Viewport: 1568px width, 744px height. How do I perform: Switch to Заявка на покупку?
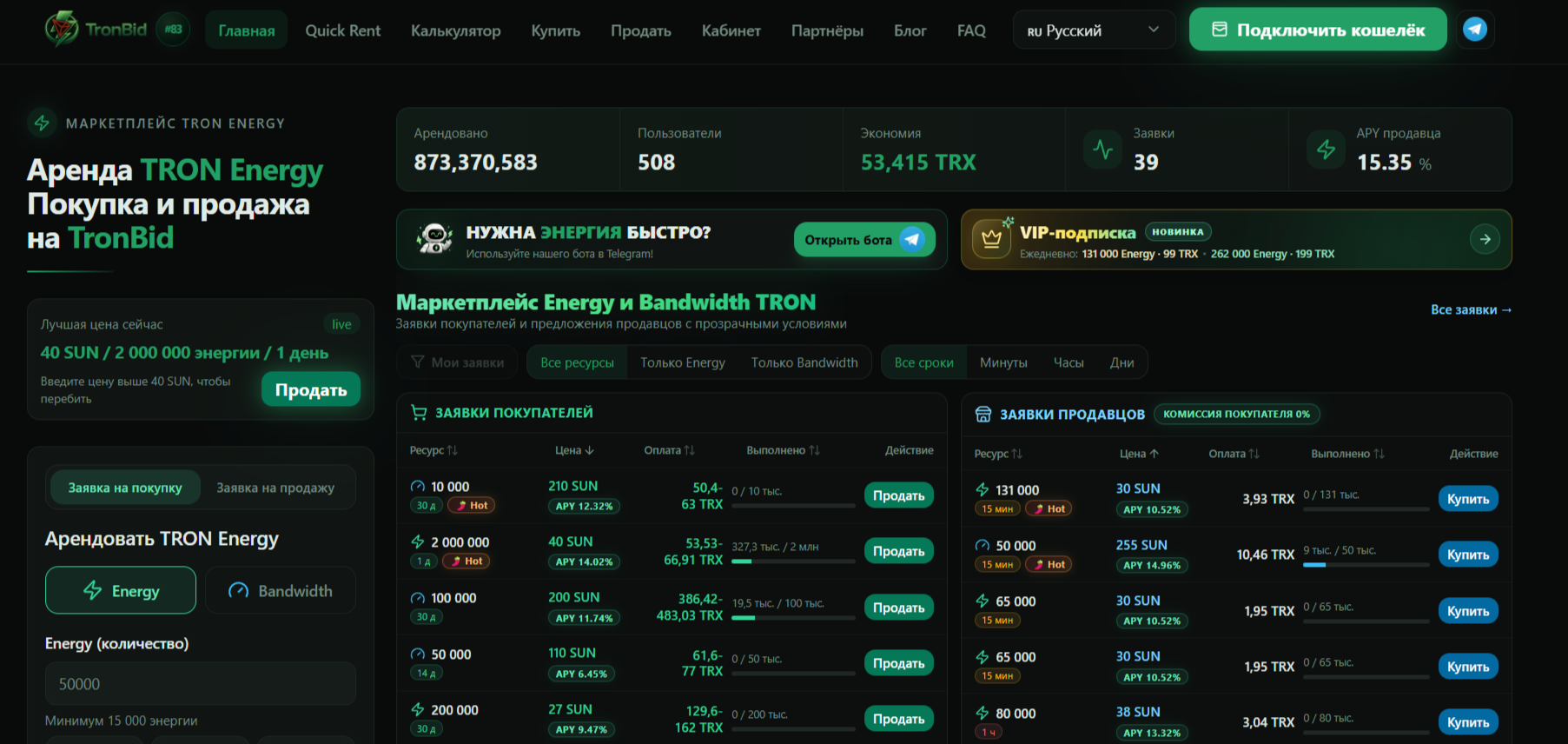(125, 488)
